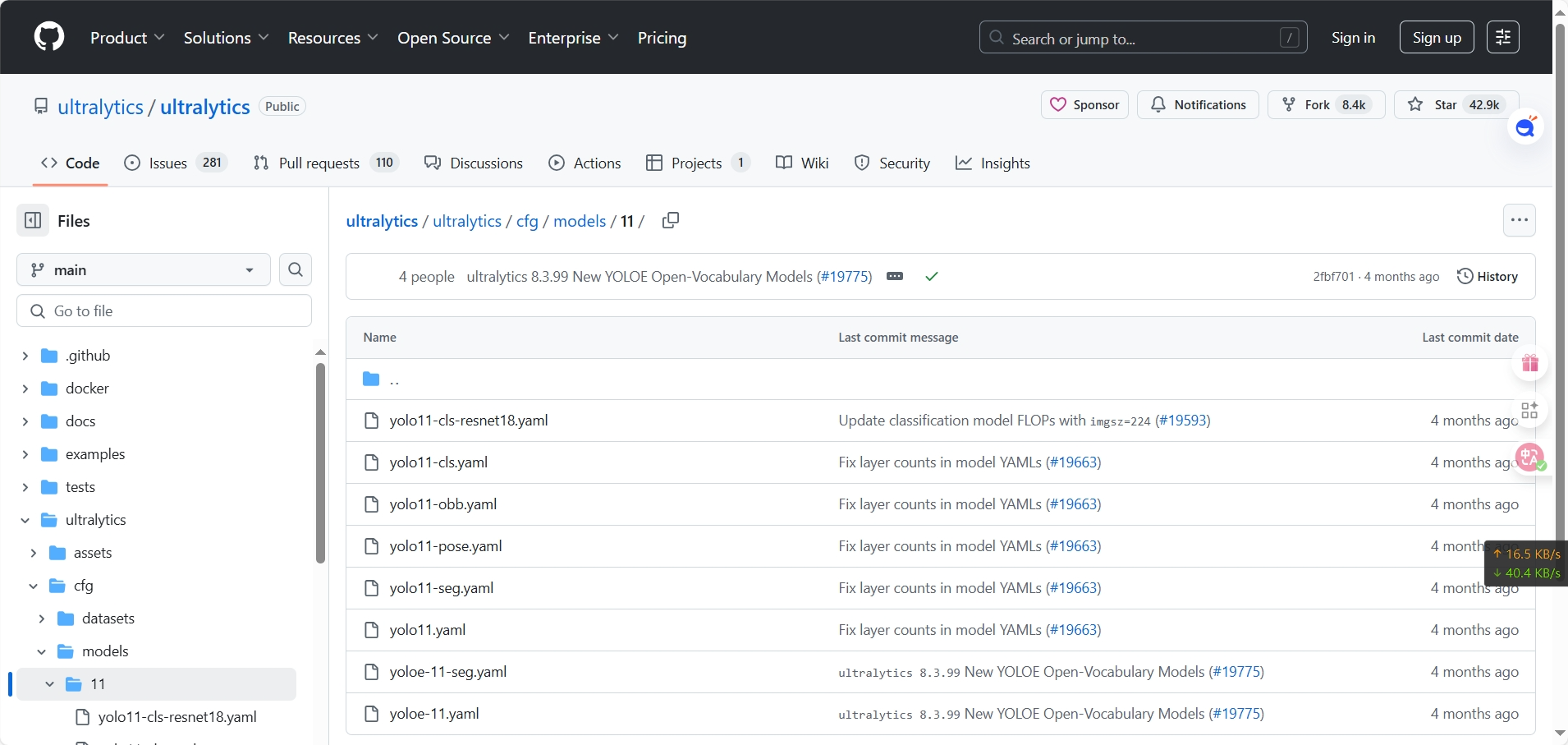The width and height of the screenshot is (1568, 745).
Task: Open yoloe-11-seg.yaml file
Action: click(448, 672)
